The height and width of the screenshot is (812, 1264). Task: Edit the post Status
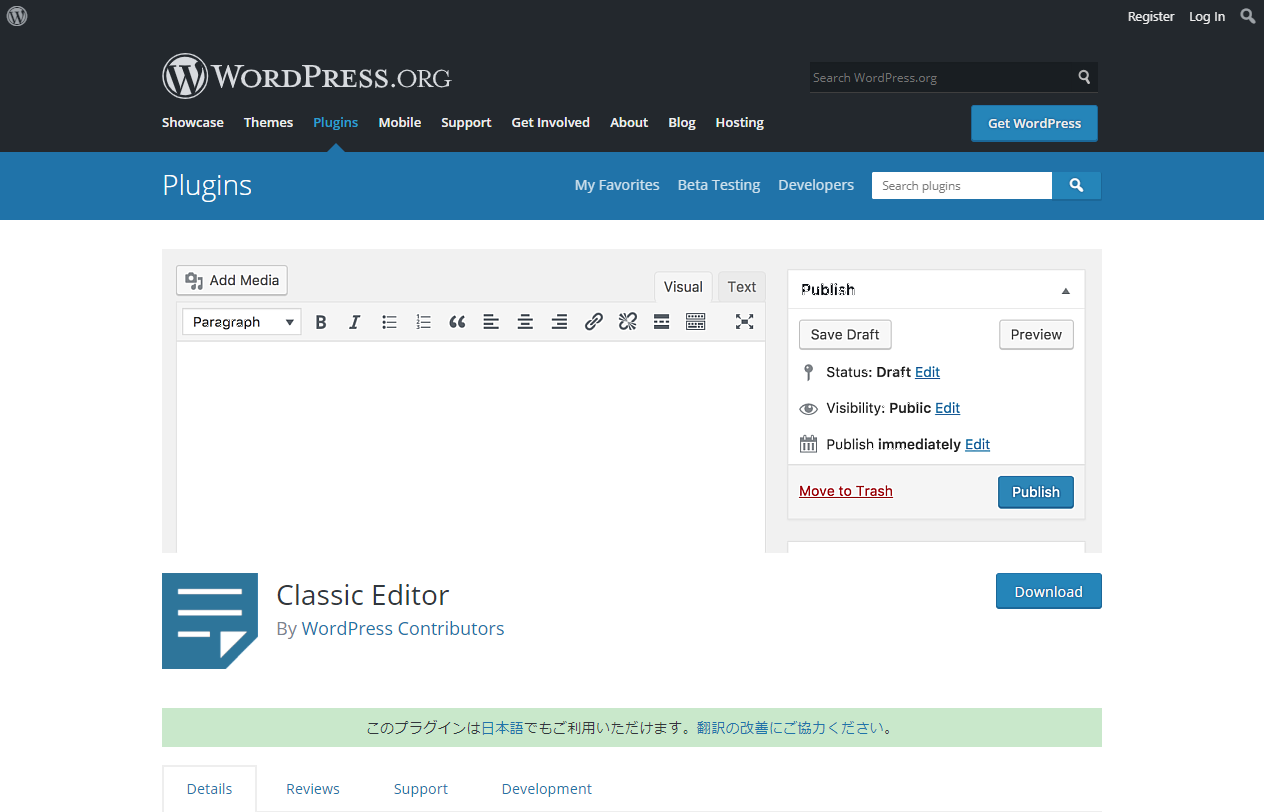tap(927, 372)
